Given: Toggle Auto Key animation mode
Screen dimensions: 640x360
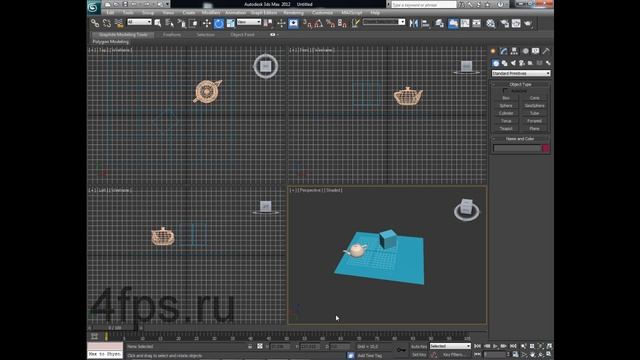Looking at the screenshot, I should pyautogui.click(x=419, y=347).
